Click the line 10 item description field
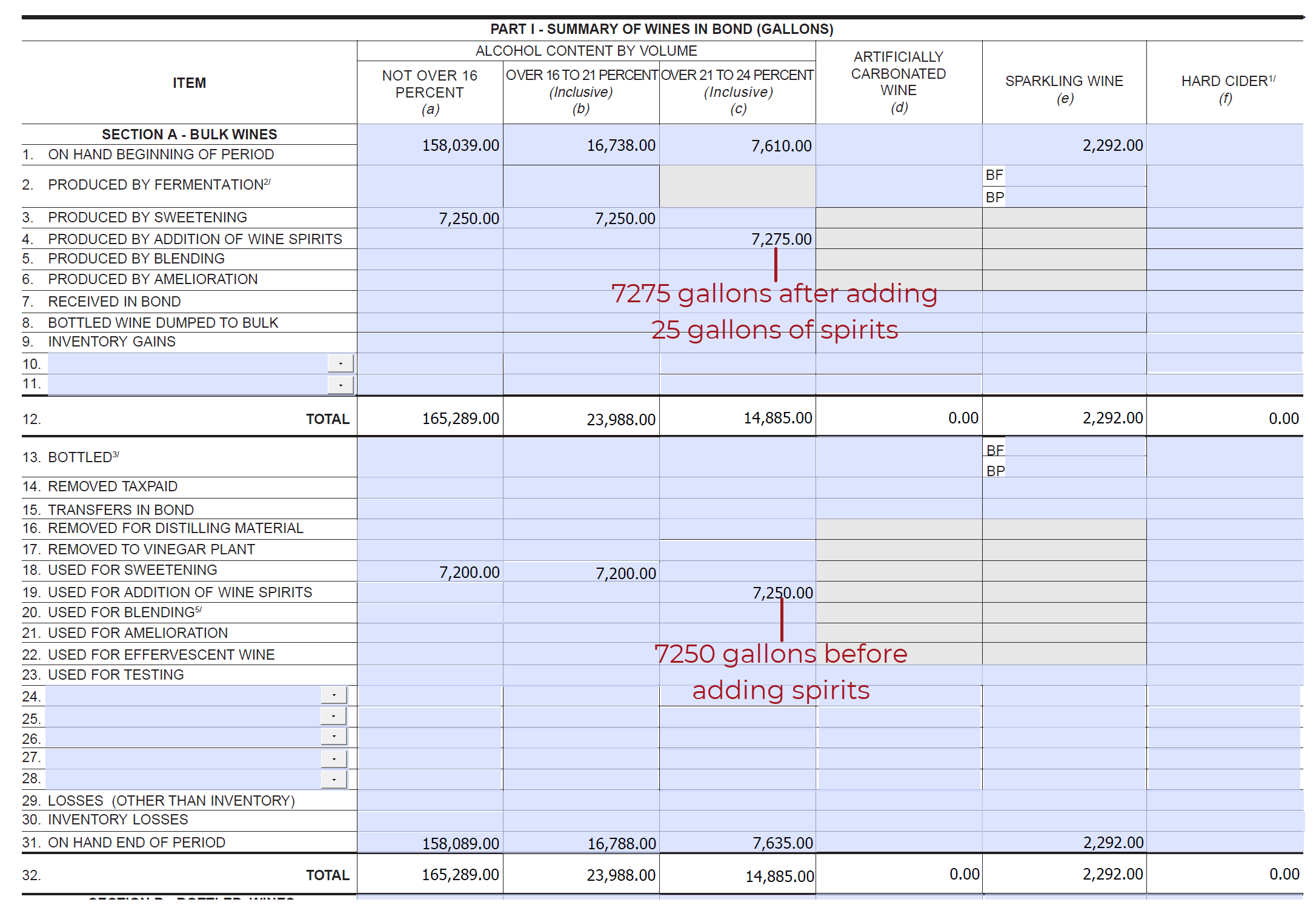Screen dimensions: 1316x905 (x=188, y=363)
